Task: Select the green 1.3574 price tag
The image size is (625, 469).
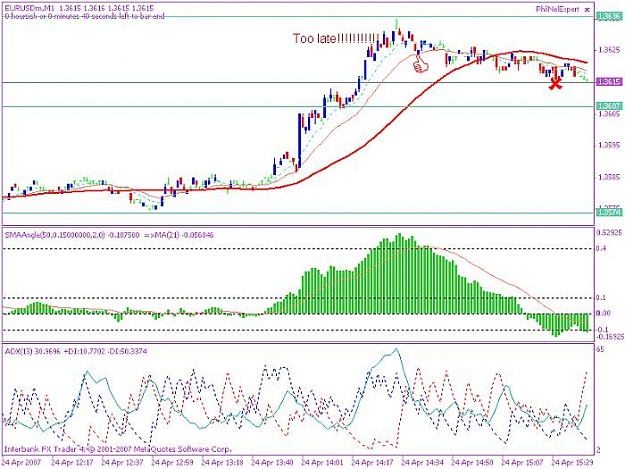Action: 609,212
